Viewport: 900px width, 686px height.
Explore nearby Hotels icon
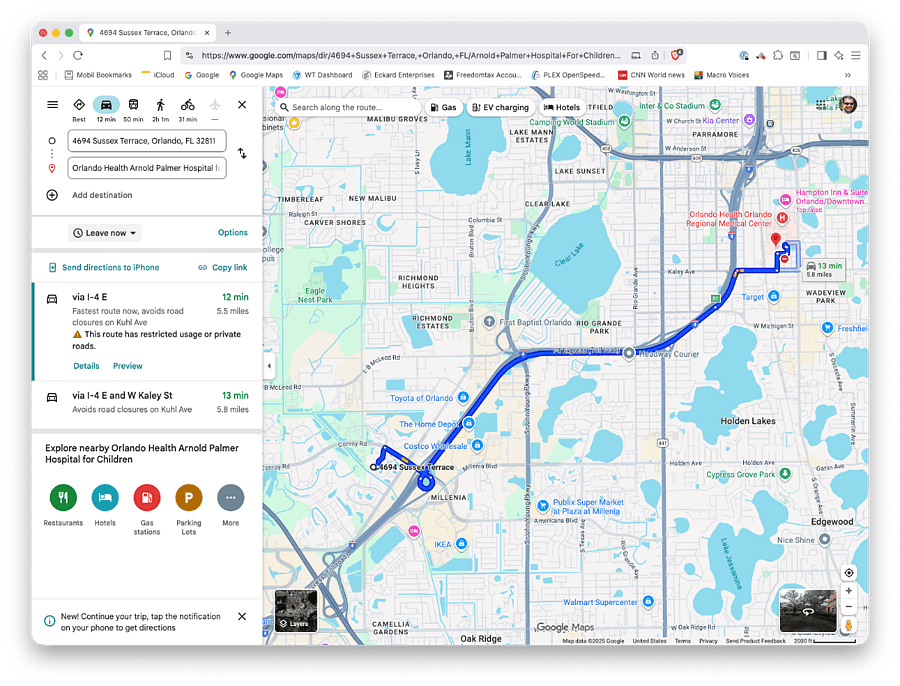point(105,498)
